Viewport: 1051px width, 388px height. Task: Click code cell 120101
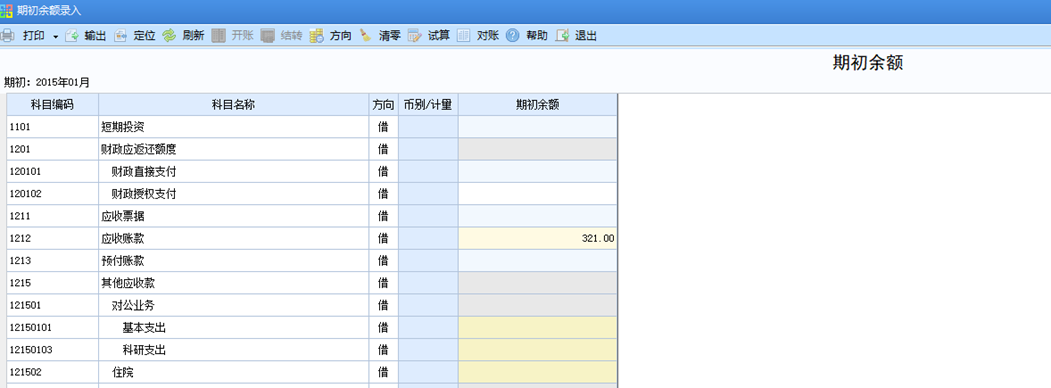coord(53,172)
